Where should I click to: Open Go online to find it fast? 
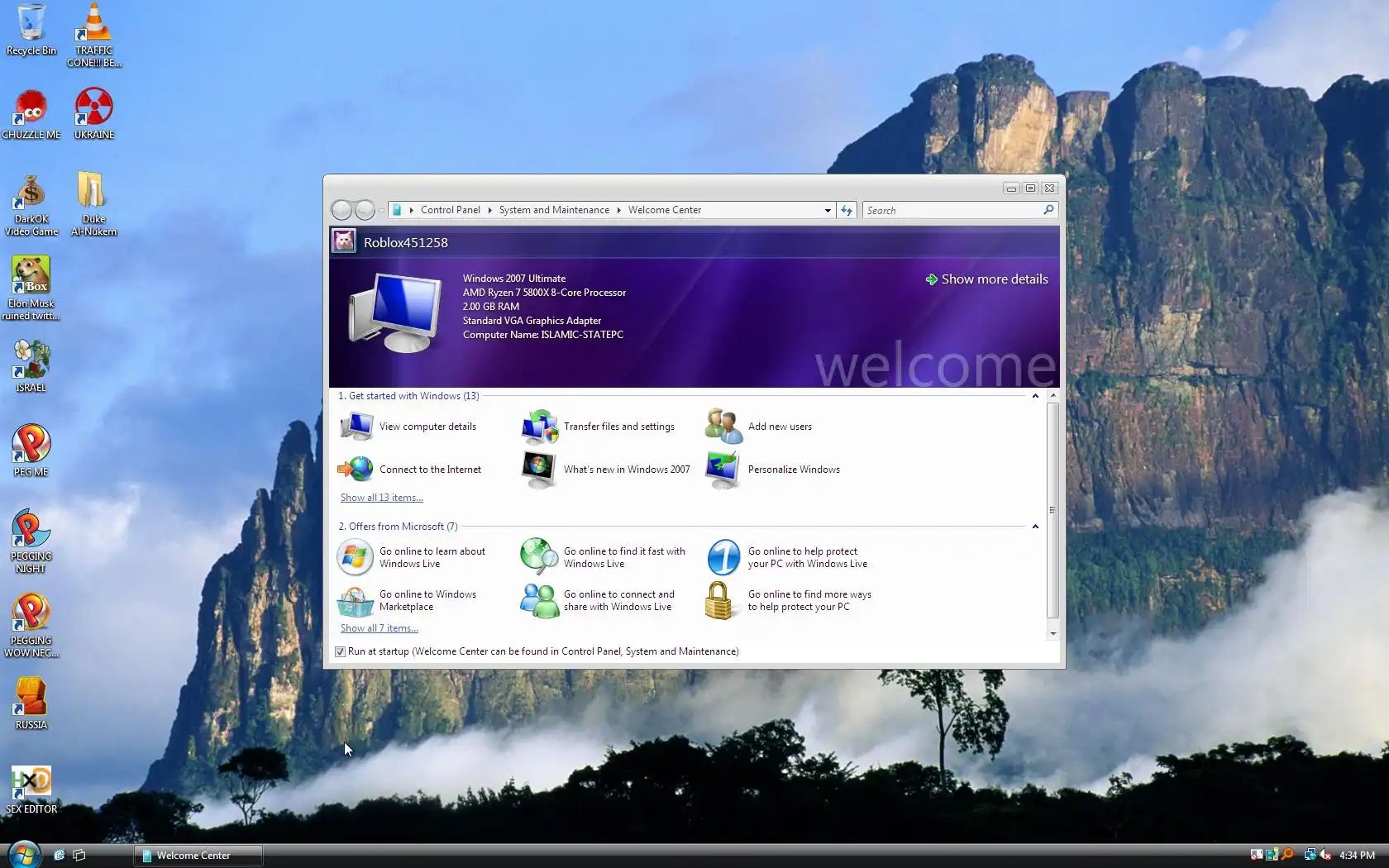click(x=604, y=557)
